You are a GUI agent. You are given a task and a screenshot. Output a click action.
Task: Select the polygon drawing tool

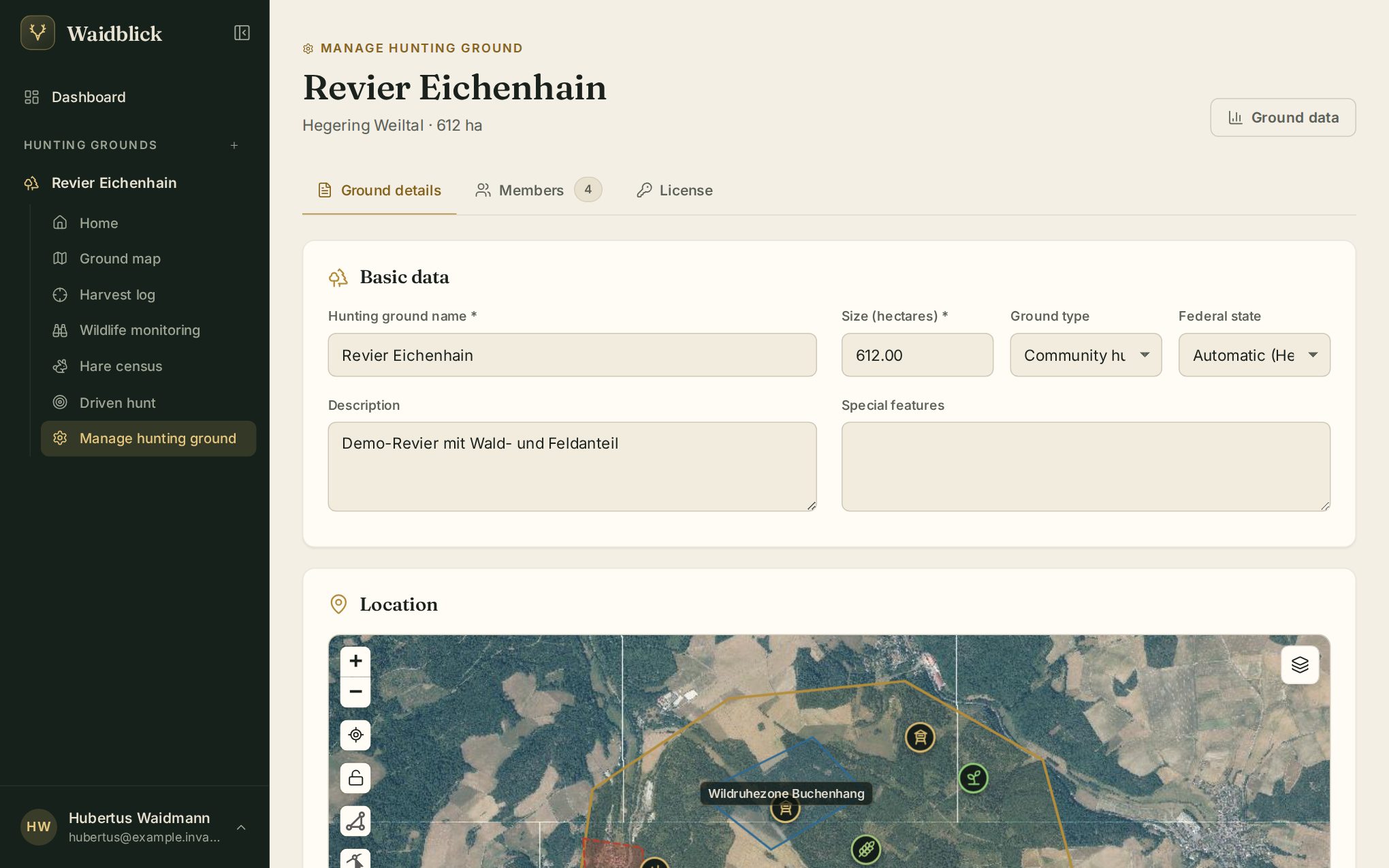pos(355,821)
